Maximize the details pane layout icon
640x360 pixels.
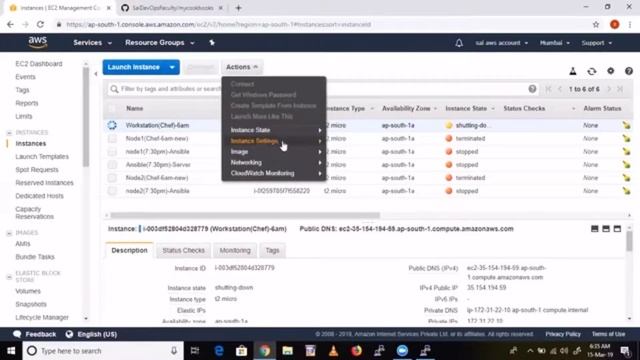coord(617,229)
